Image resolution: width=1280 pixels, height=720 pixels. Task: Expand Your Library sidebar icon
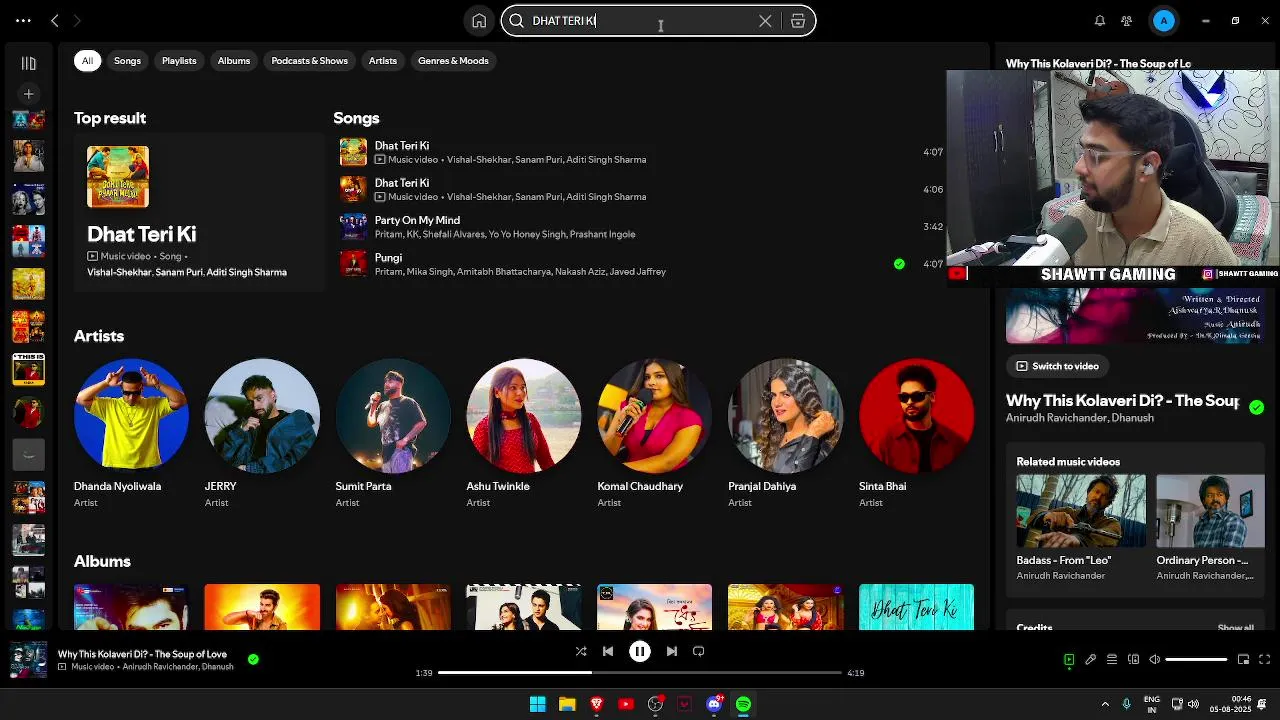pyautogui.click(x=29, y=63)
